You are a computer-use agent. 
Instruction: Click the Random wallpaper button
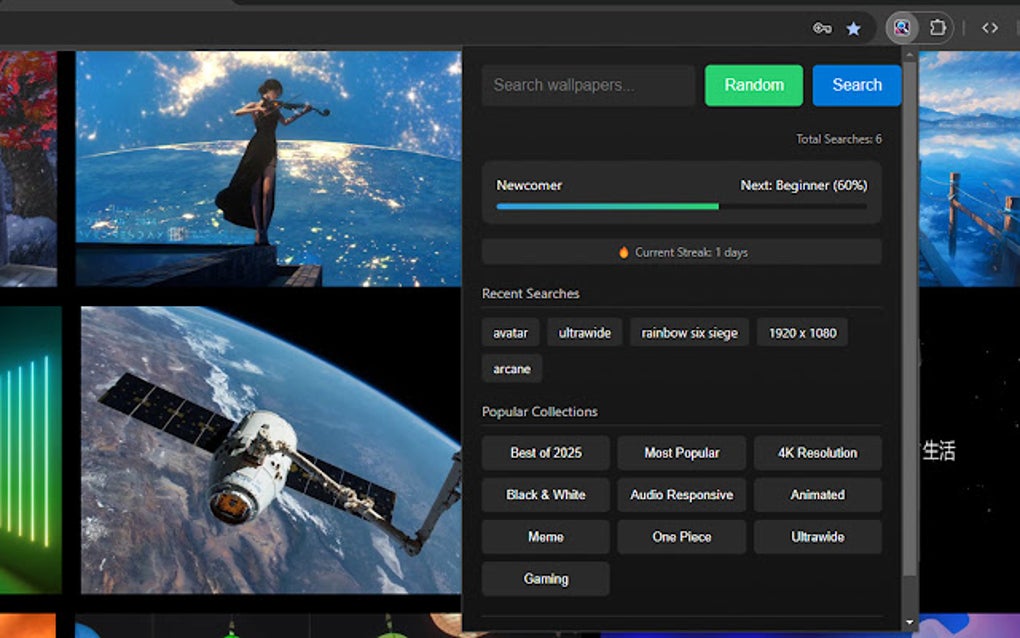(x=753, y=85)
